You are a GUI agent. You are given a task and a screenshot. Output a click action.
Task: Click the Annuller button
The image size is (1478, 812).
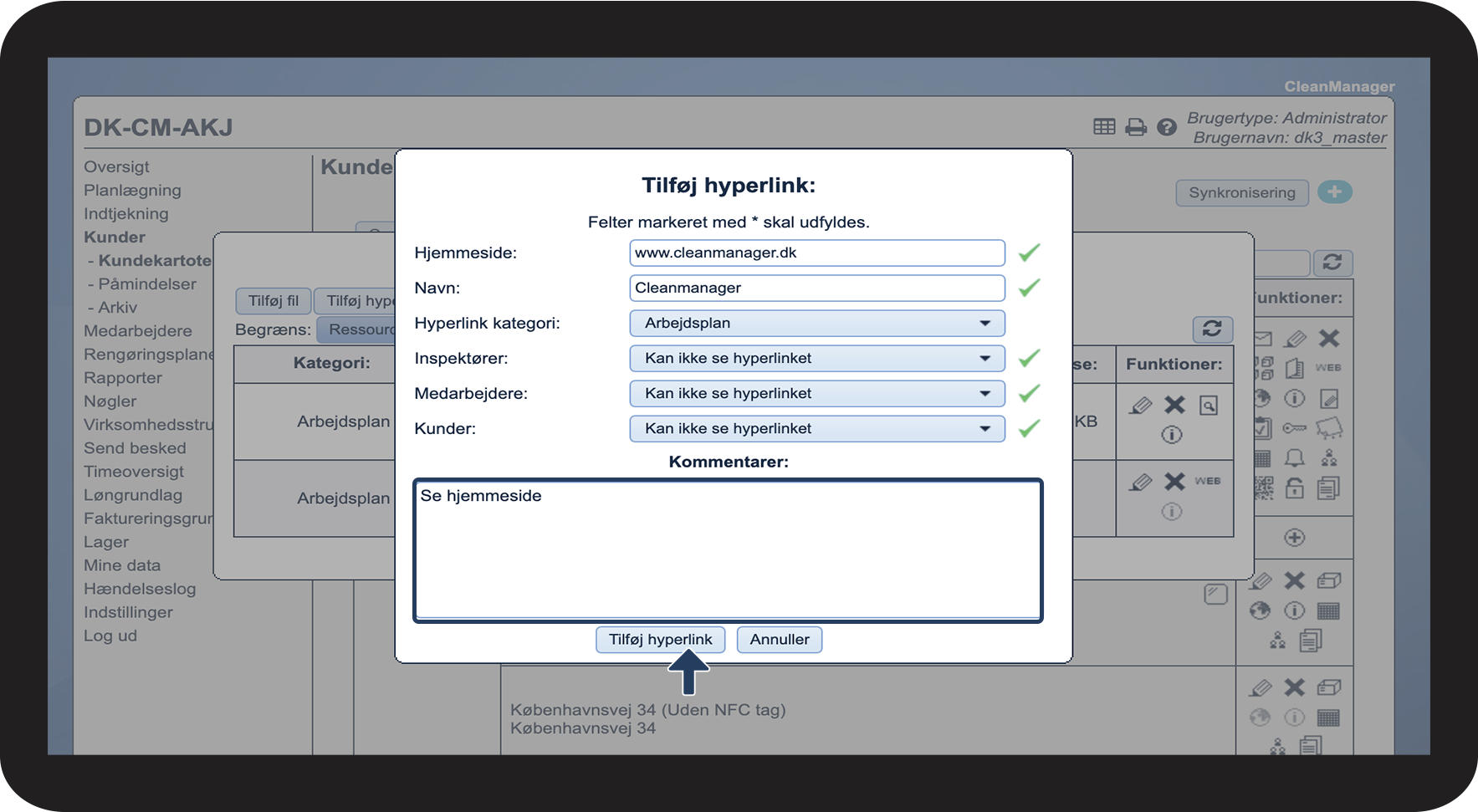pyautogui.click(x=780, y=640)
